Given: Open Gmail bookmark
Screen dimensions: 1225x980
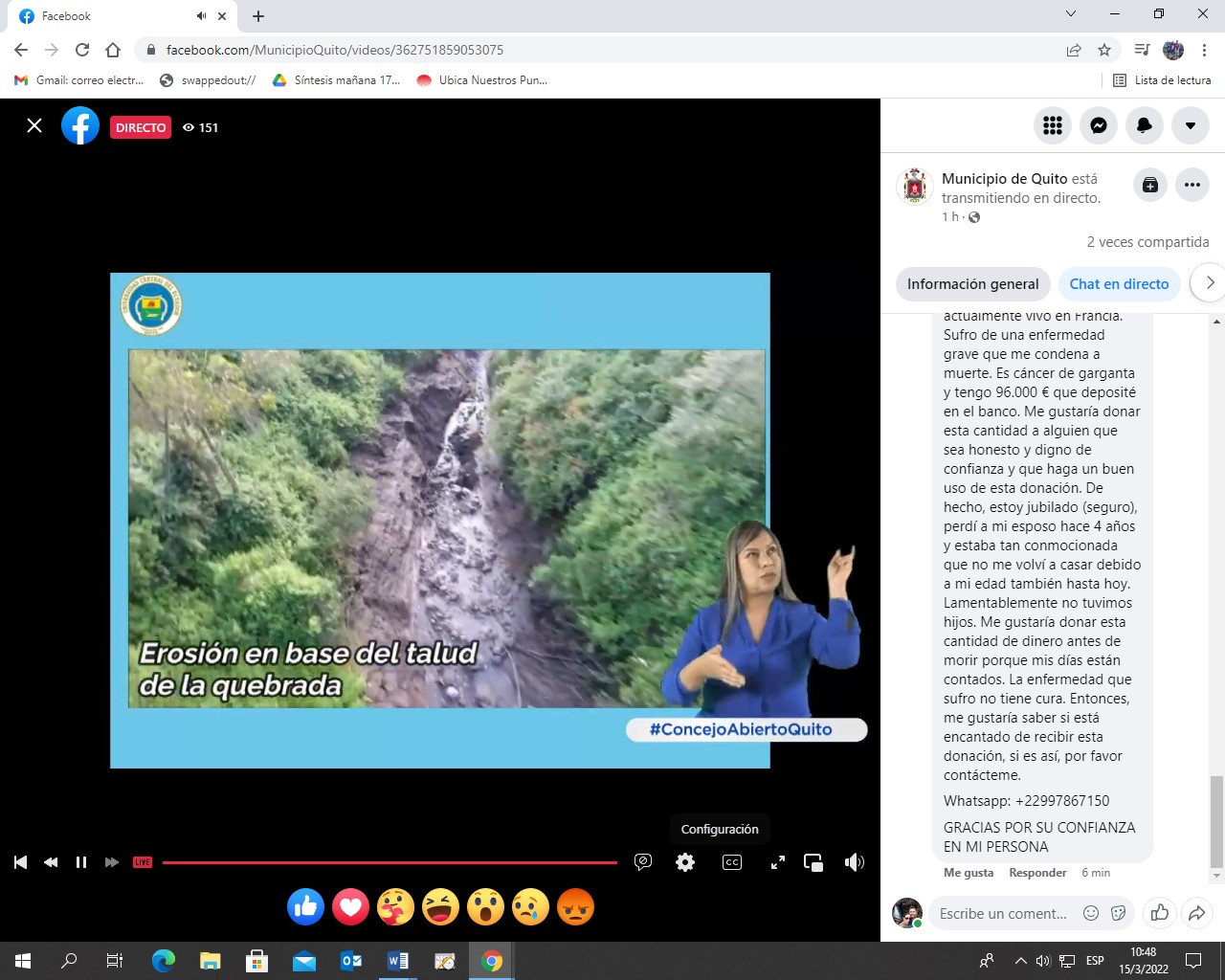Looking at the screenshot, I should 78,80.
